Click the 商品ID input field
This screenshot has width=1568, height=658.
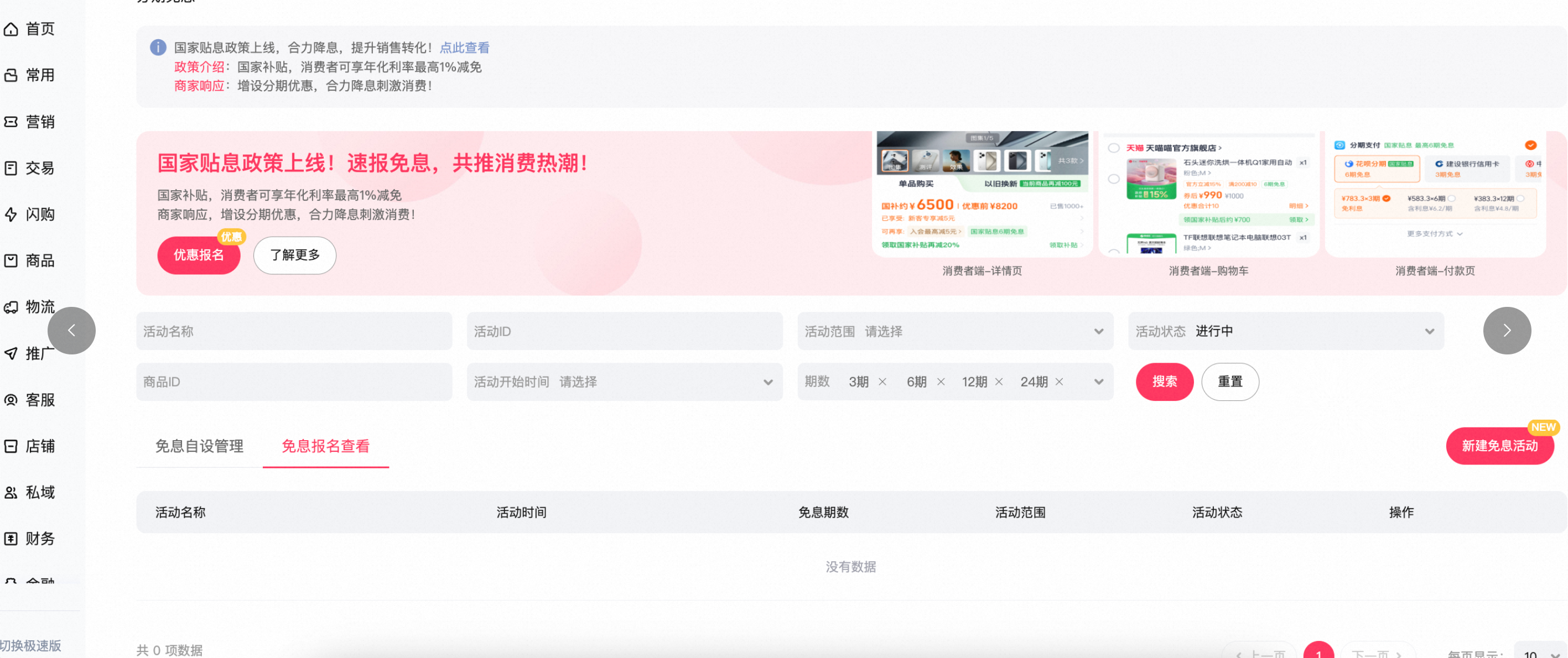click(x=294, y=382)
